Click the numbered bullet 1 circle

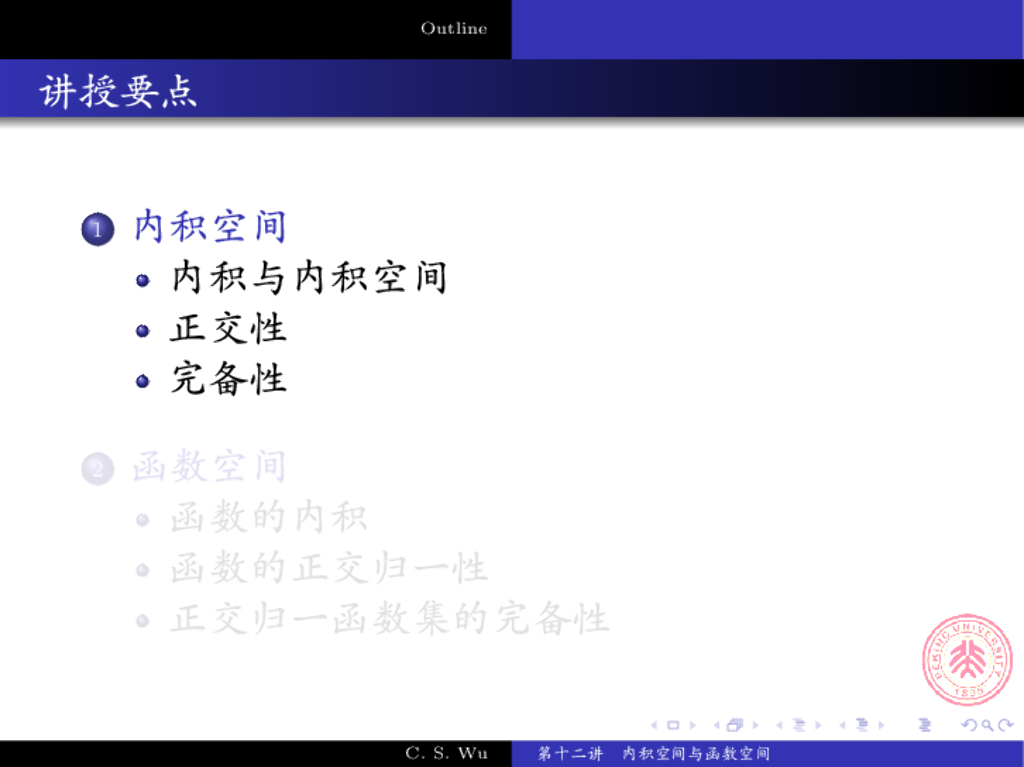(98, 229)
